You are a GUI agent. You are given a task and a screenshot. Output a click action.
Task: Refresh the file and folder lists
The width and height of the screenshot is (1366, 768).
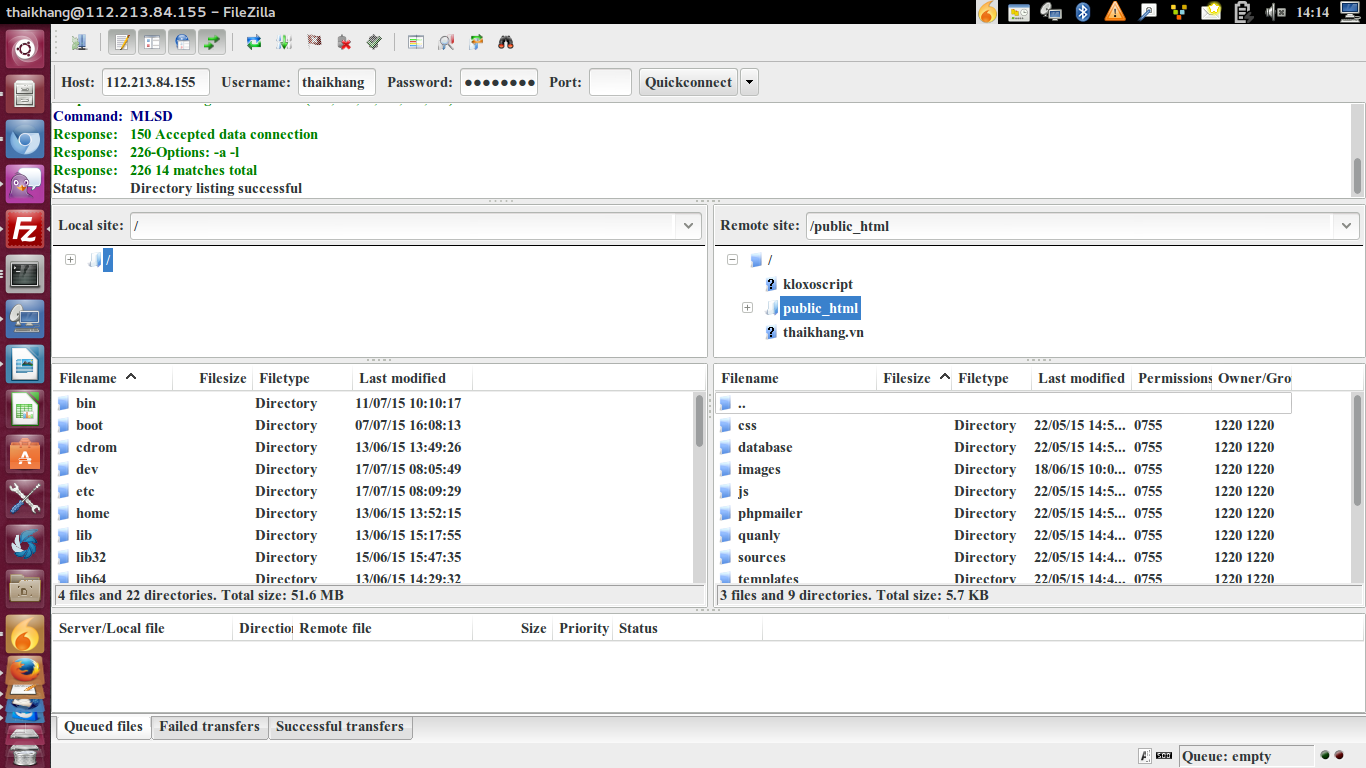[254, 42]
